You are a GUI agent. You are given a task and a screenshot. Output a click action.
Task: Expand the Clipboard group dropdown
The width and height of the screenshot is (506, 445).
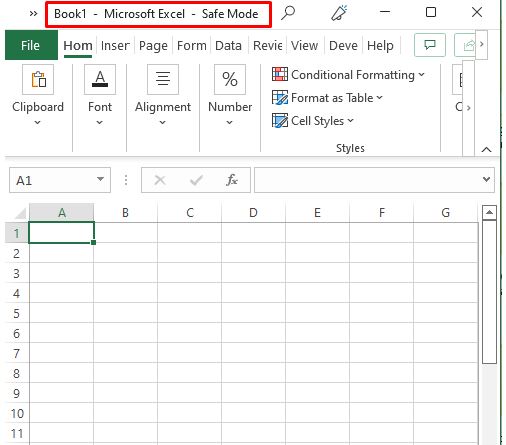click(x=38, y=123)
